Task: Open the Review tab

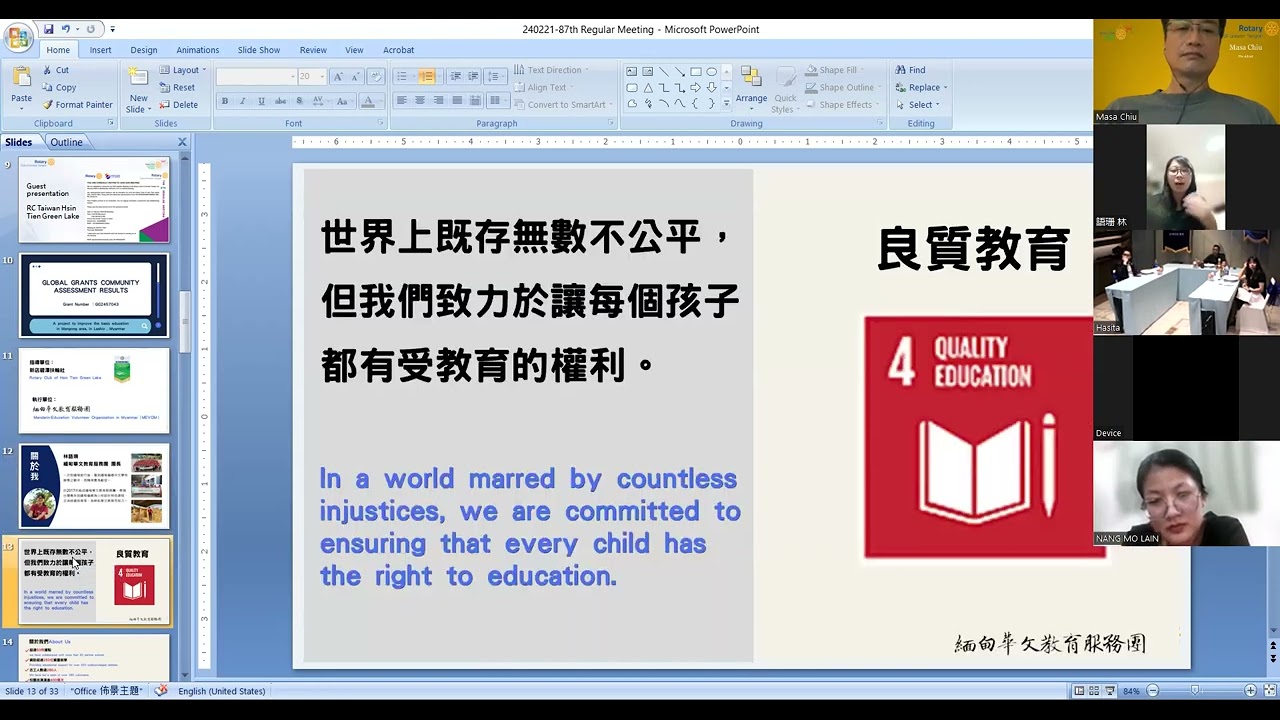Action: tap(313, 50)
